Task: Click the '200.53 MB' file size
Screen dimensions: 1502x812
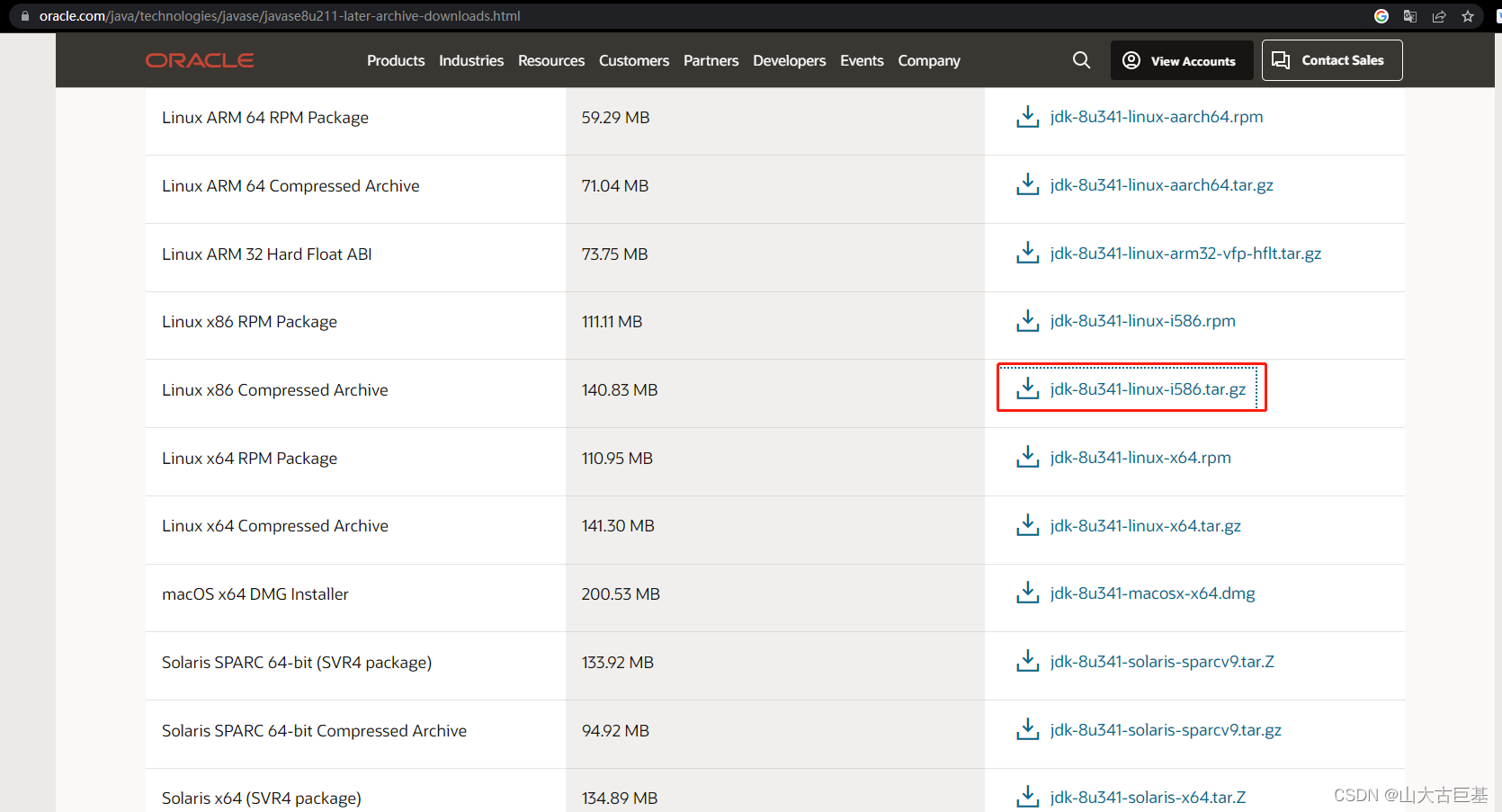Action: (x=621, y=594)
